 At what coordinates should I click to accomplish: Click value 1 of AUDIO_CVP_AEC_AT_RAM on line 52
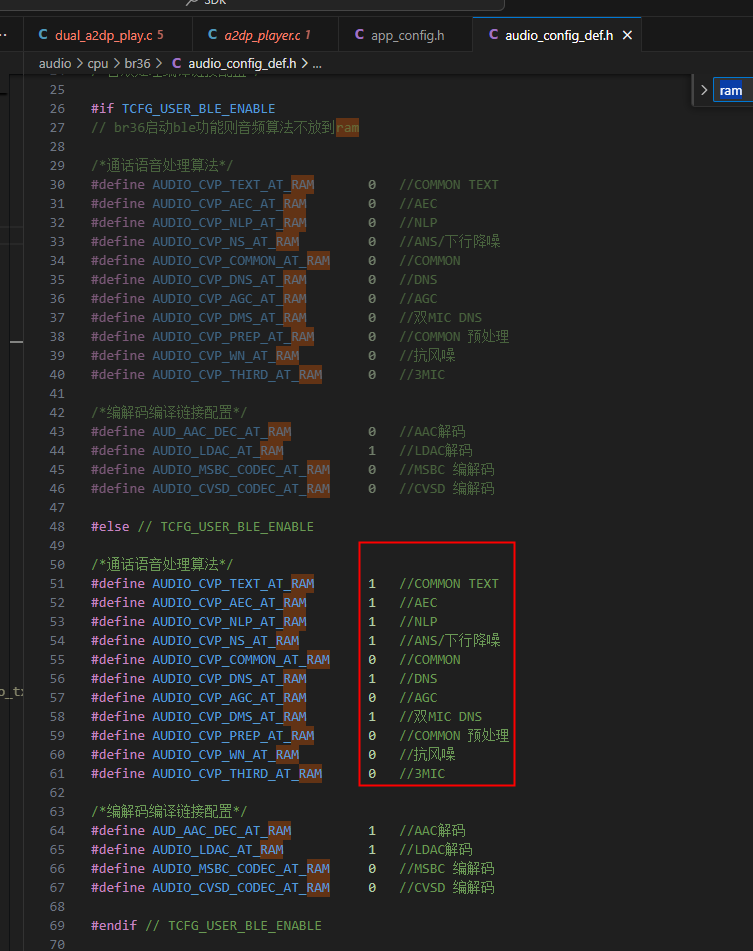pyautogui.click(x=372, y=602)
